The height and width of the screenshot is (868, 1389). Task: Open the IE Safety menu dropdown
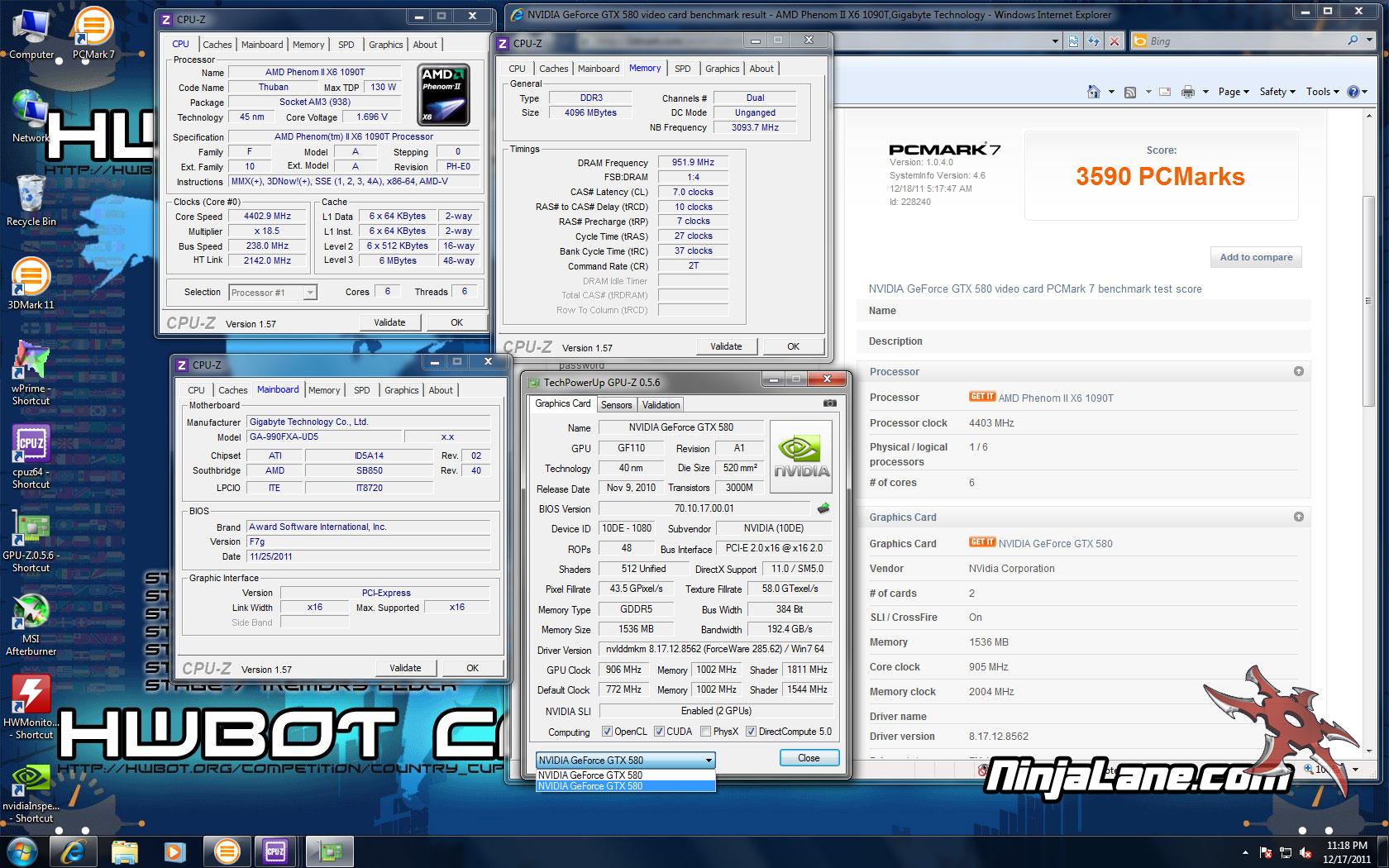1277,92
